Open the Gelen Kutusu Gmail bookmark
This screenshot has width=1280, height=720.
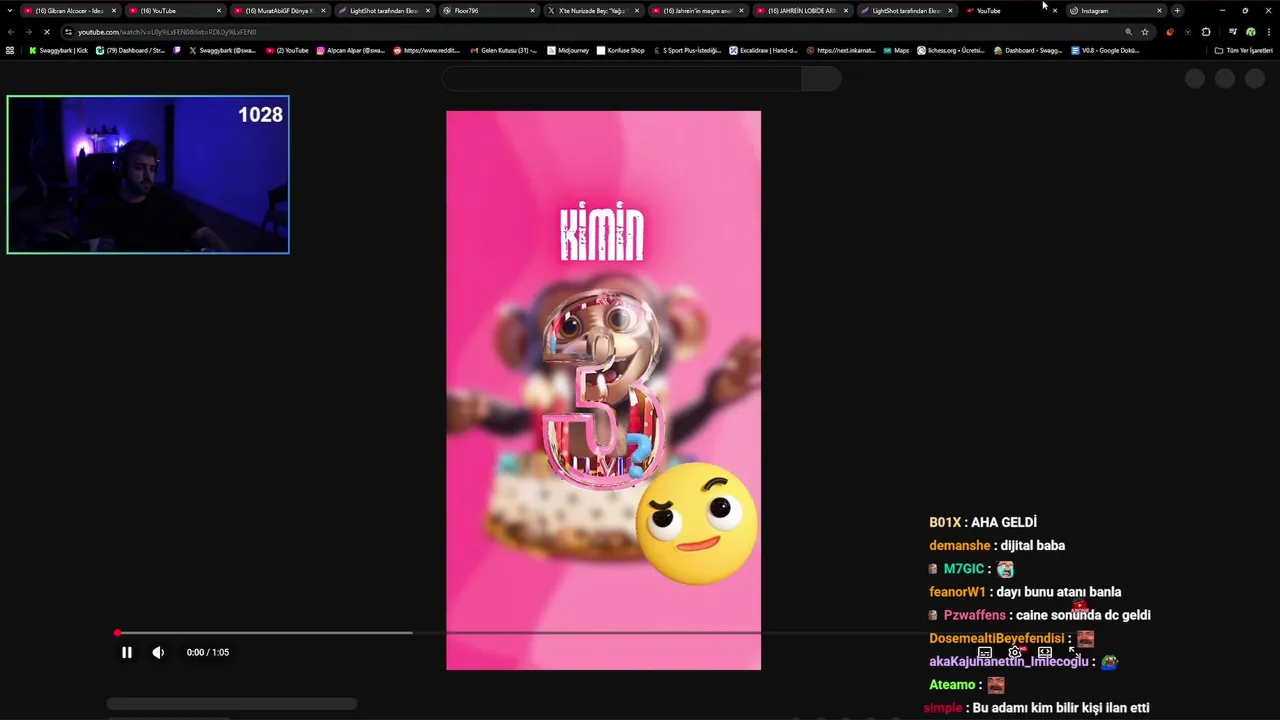pos(504,50)
